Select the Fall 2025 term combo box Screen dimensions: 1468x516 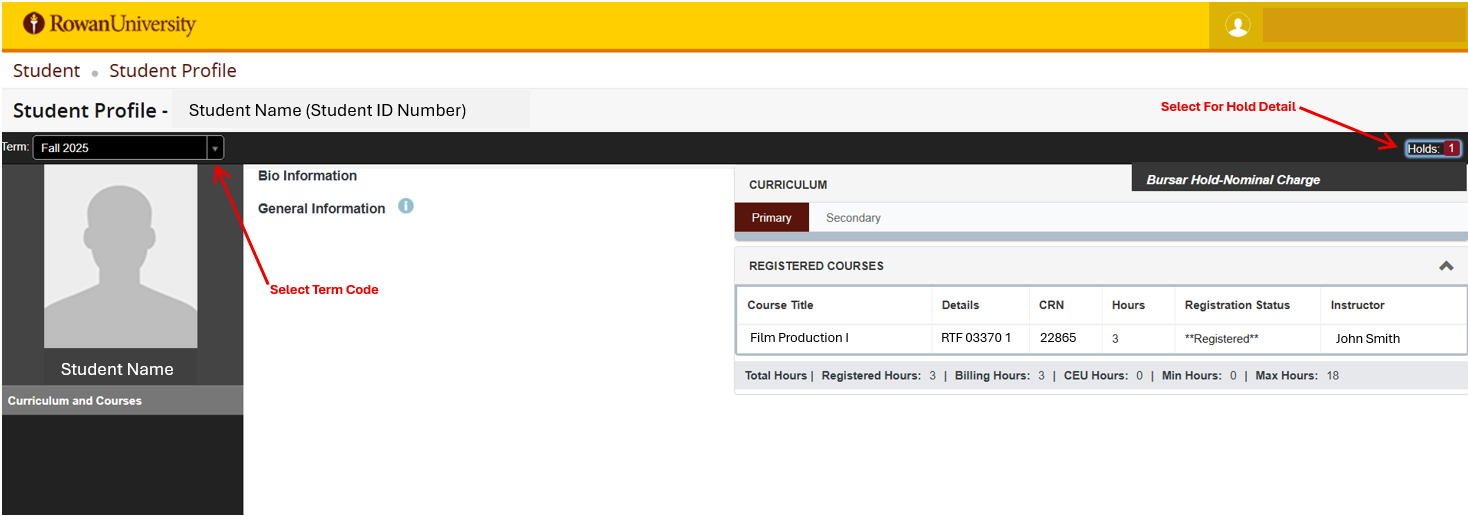pos(120,148)
